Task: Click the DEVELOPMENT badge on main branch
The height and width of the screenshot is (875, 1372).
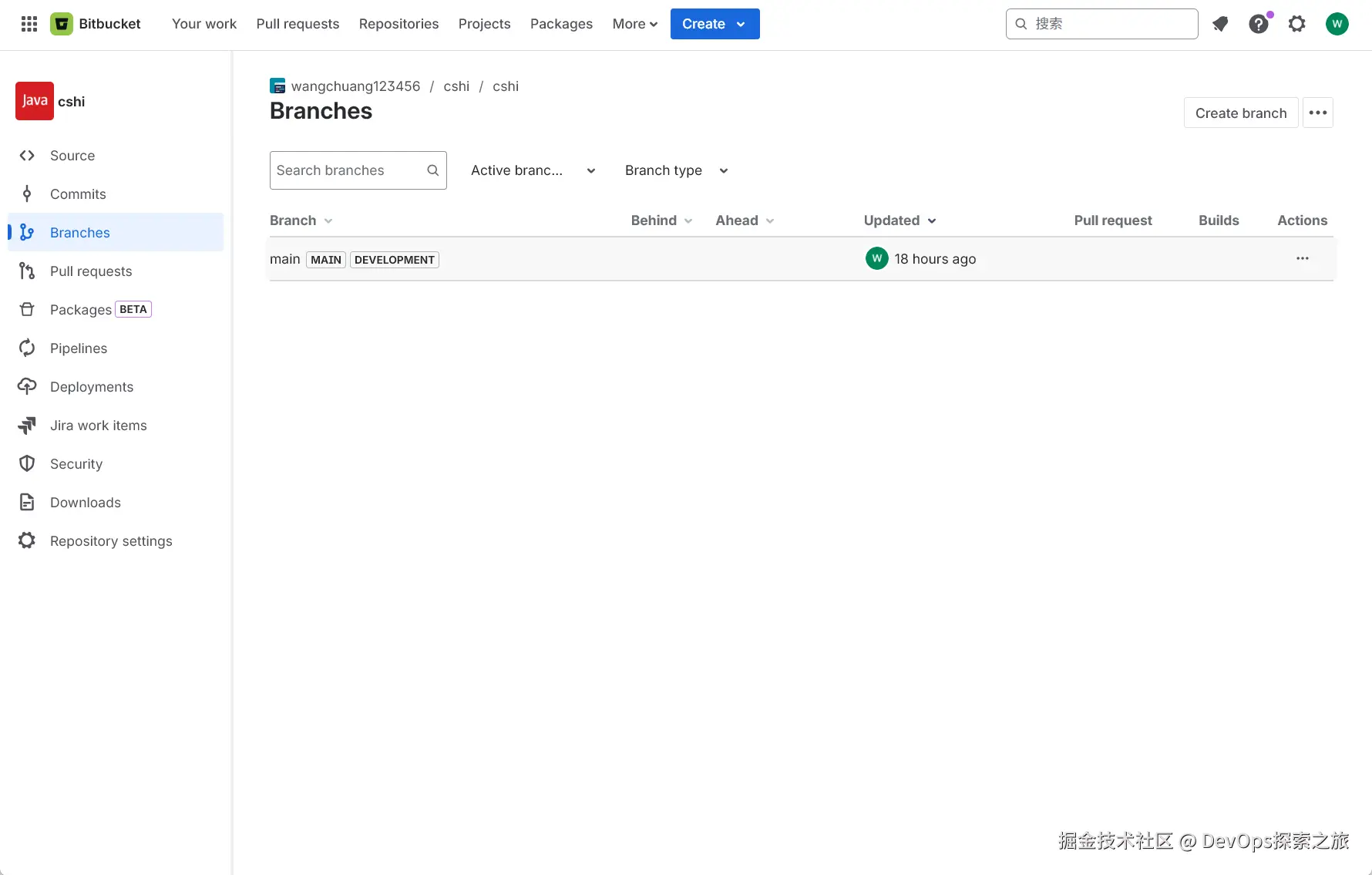Action: click(x=395, y=260)
